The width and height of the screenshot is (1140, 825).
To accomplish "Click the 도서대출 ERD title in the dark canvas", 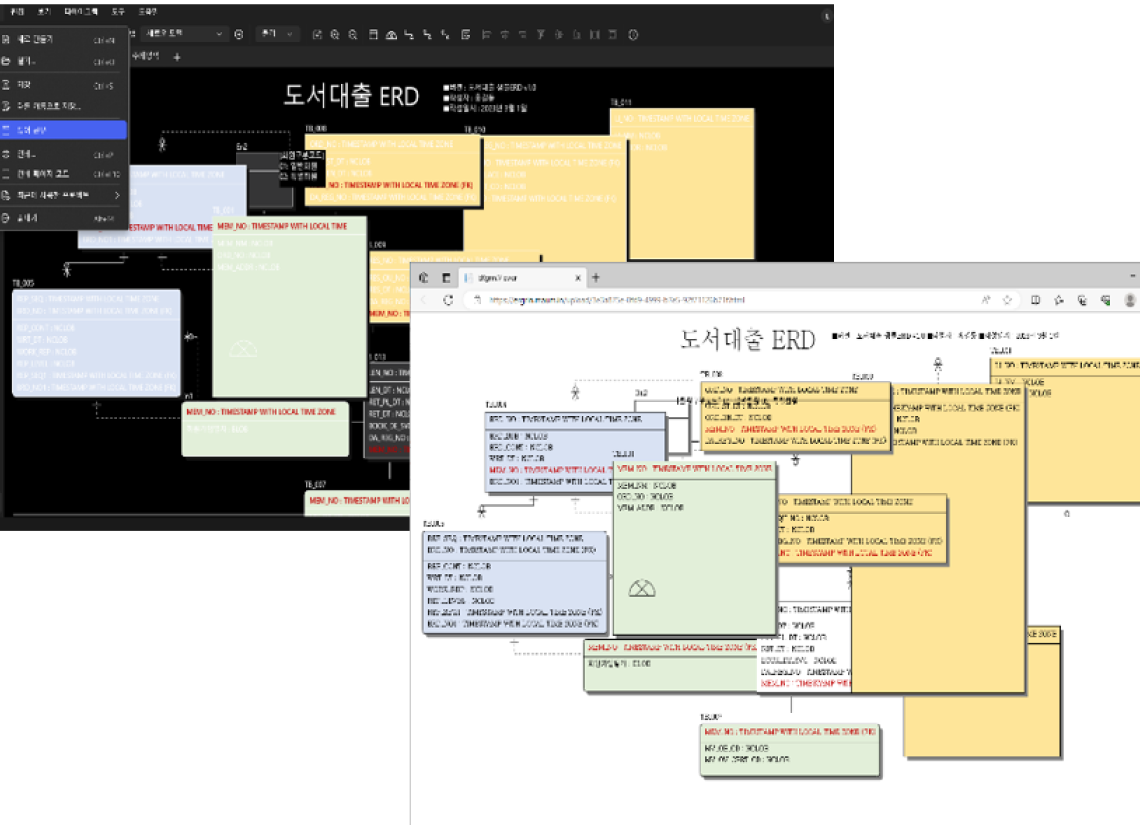I will coord(351,96).
